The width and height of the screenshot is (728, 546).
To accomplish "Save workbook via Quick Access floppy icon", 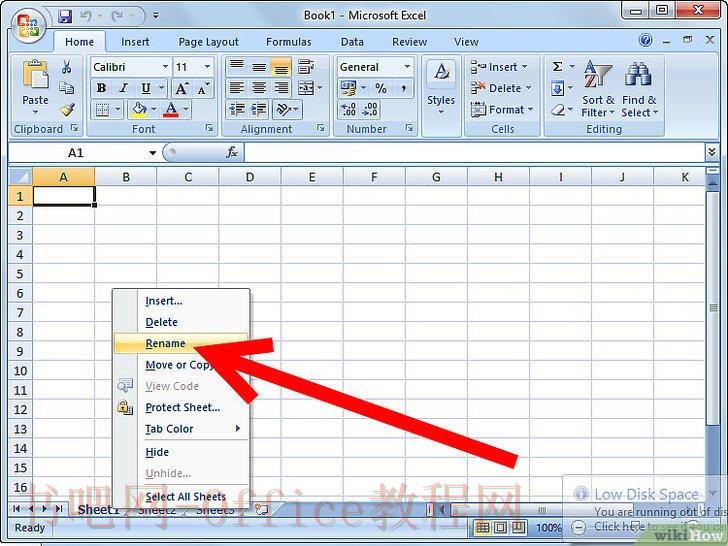I will click(x=65, y=16).
